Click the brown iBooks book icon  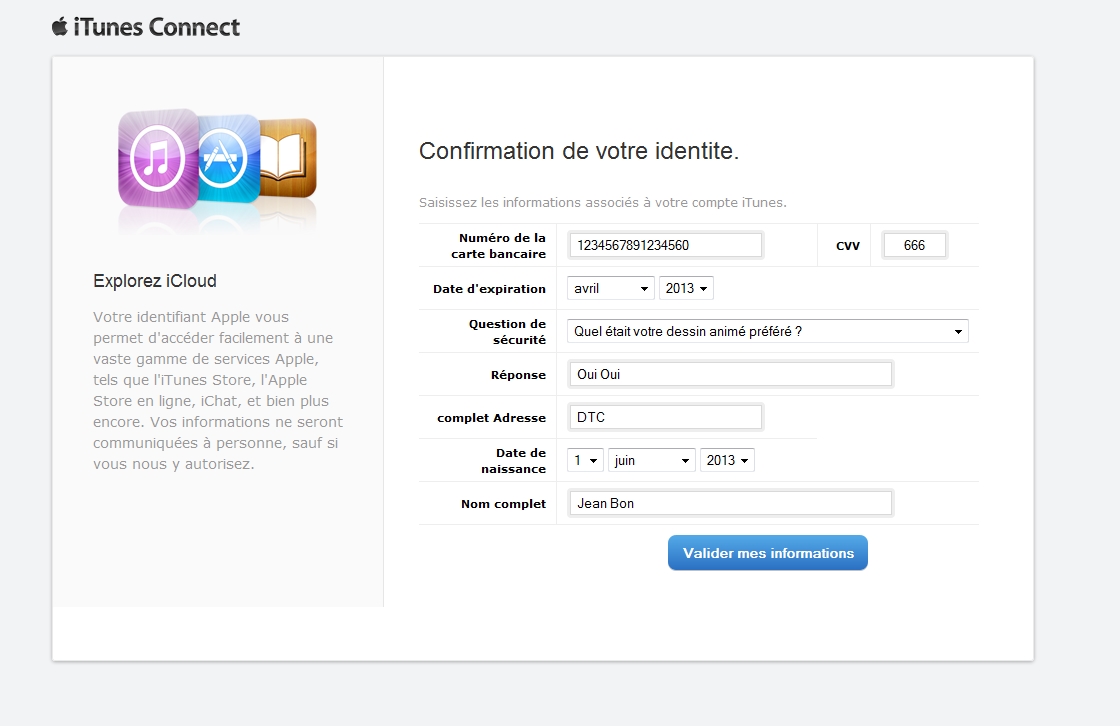[288, 157]
